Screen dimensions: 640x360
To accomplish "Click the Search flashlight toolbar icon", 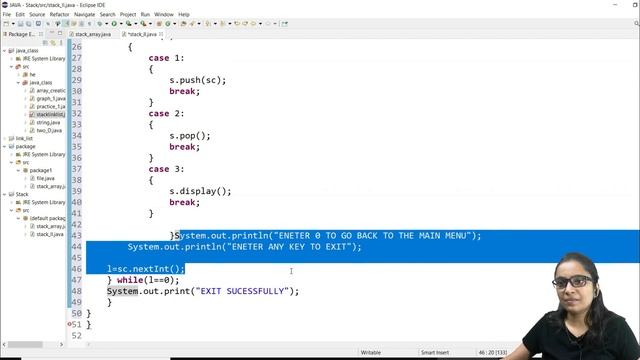I will [192, 24].
